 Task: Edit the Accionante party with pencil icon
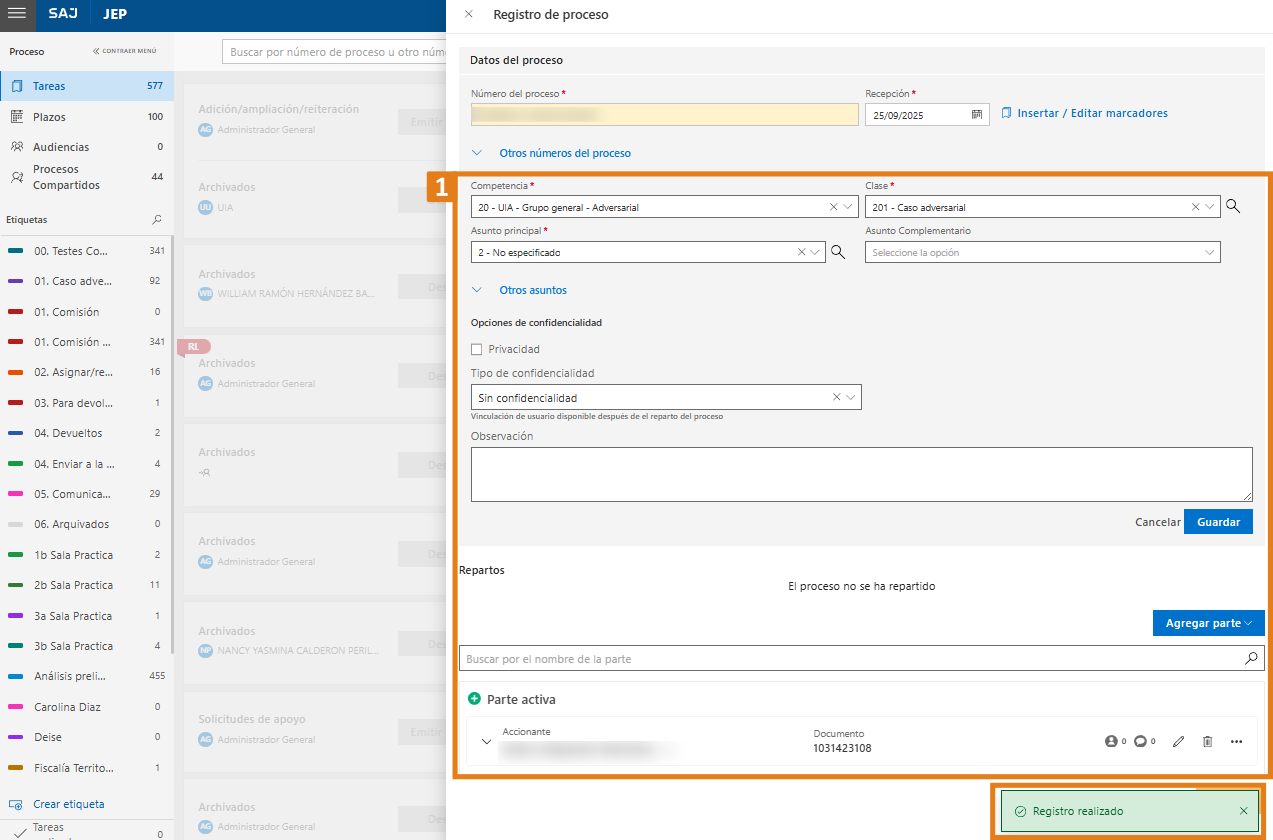pyautogui.click(x=1178, y=742)
